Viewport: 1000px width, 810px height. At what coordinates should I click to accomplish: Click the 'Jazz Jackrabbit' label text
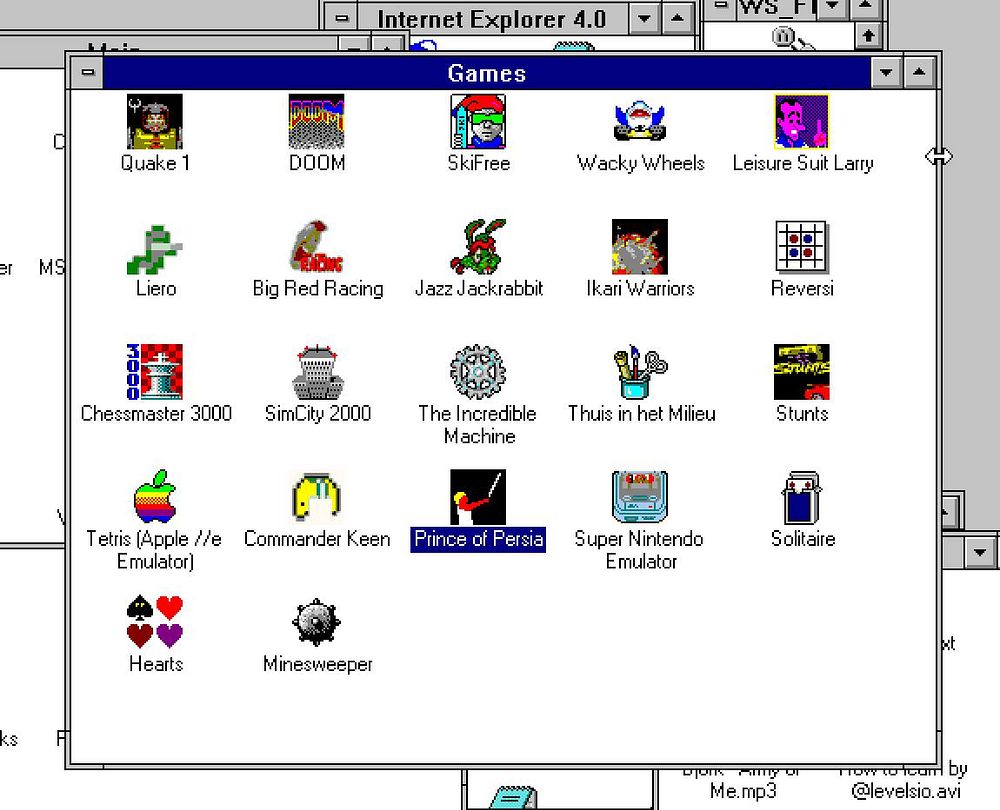coord(479,288)
